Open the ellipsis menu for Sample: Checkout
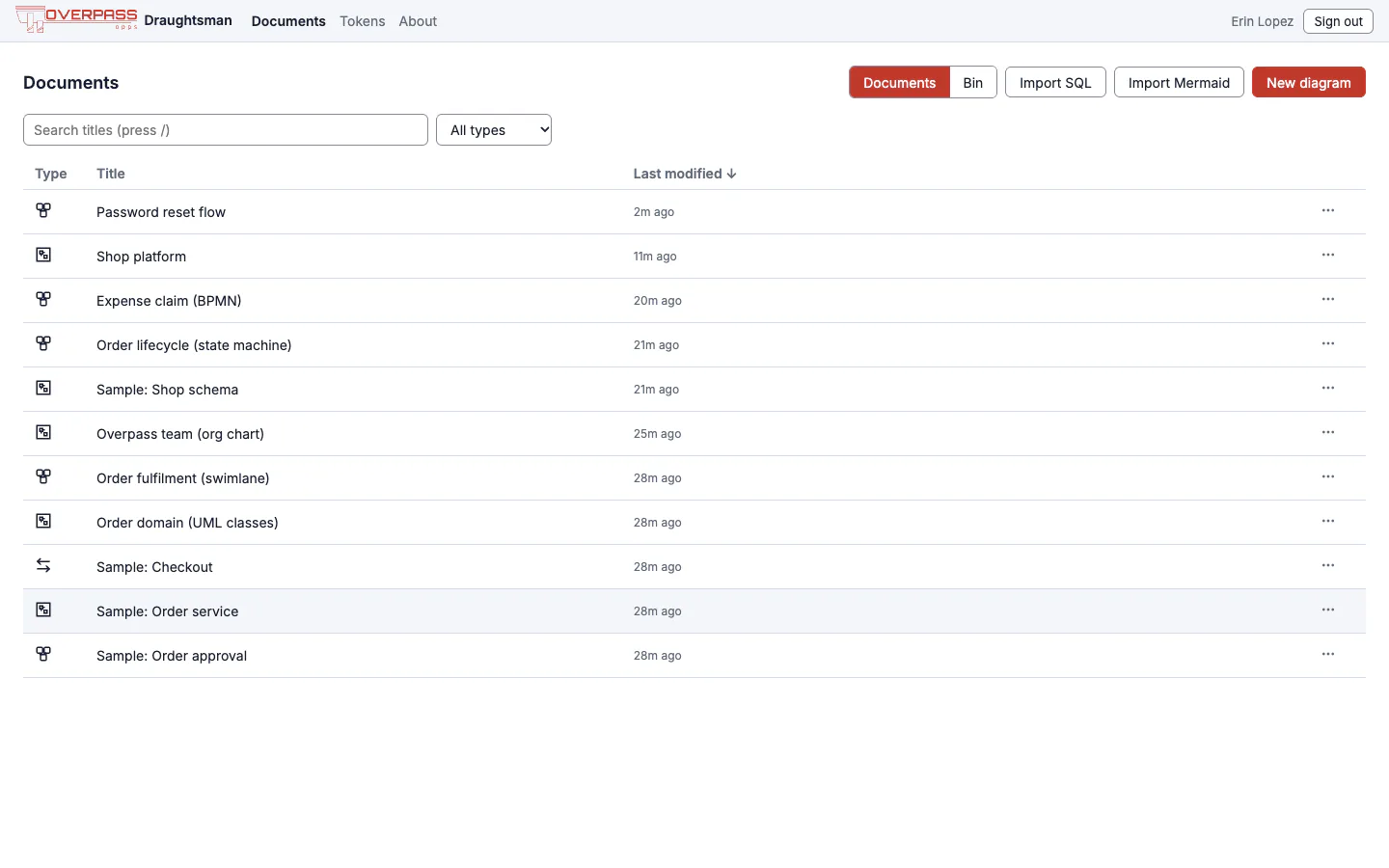The width and height of the screenshot is (1389, 868). tap(1328, 565)
